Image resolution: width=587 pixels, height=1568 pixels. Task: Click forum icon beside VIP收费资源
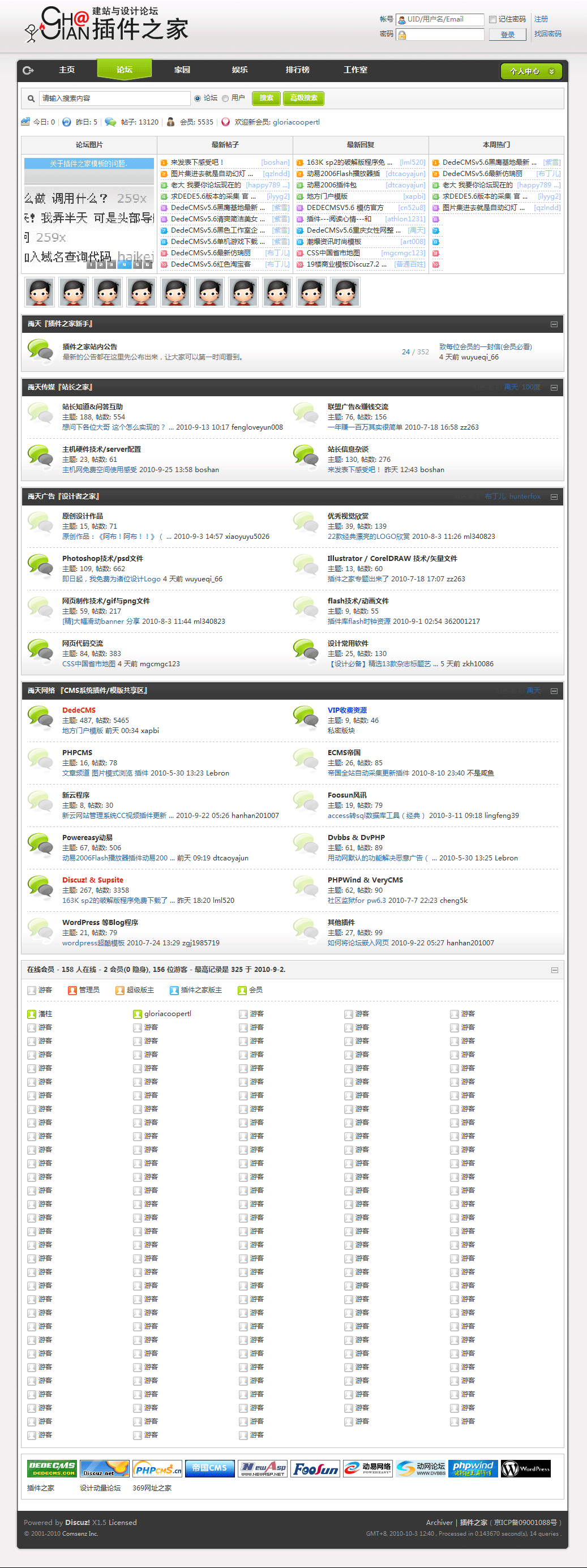coord(306,718)
